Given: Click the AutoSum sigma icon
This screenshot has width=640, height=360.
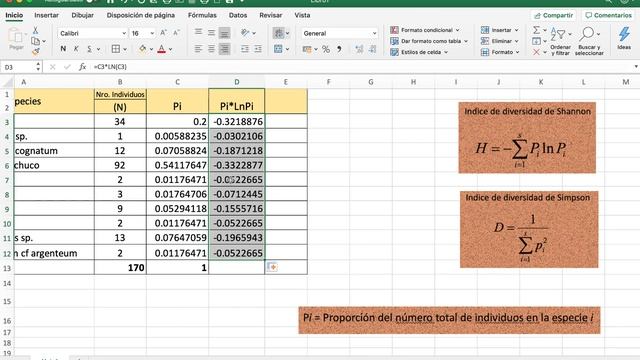Looking at the screenshot, I should (536, 30).
